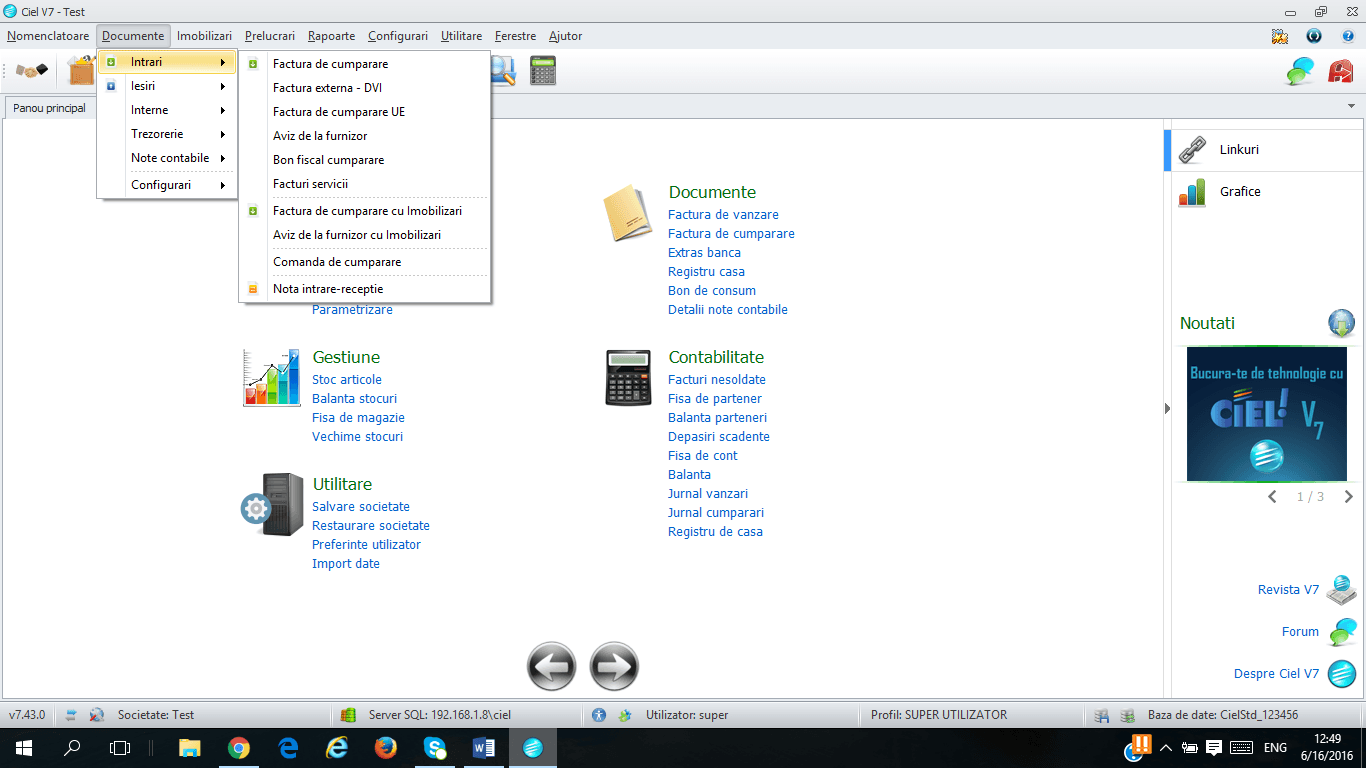Screen dimensions: 1366x768
Task: Click the large right arrow button
Action: 614,666
